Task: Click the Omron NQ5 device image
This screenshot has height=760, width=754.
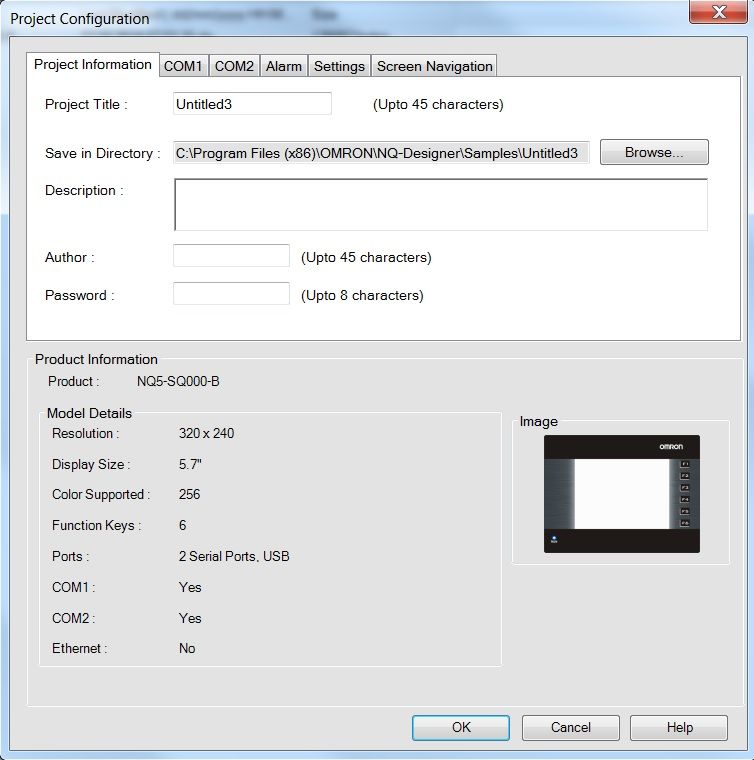Action: [x=622, y=494]
